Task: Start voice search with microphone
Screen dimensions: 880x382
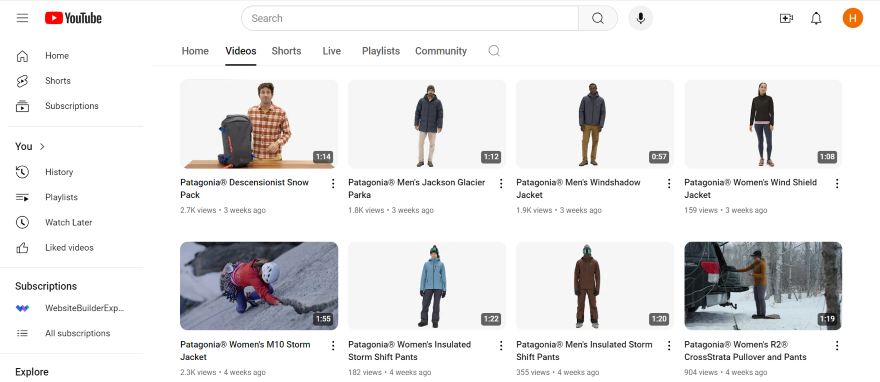Action: pos(640,18)
